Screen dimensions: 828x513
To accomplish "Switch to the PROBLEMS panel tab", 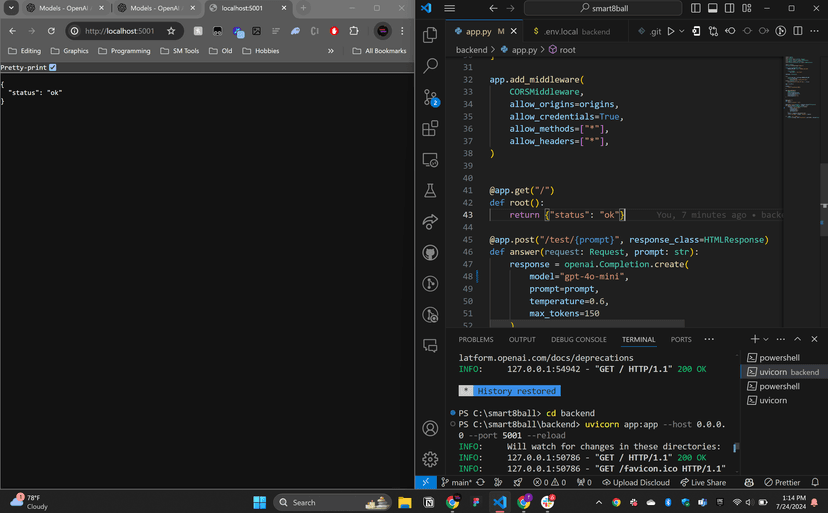I will point(476,340).
